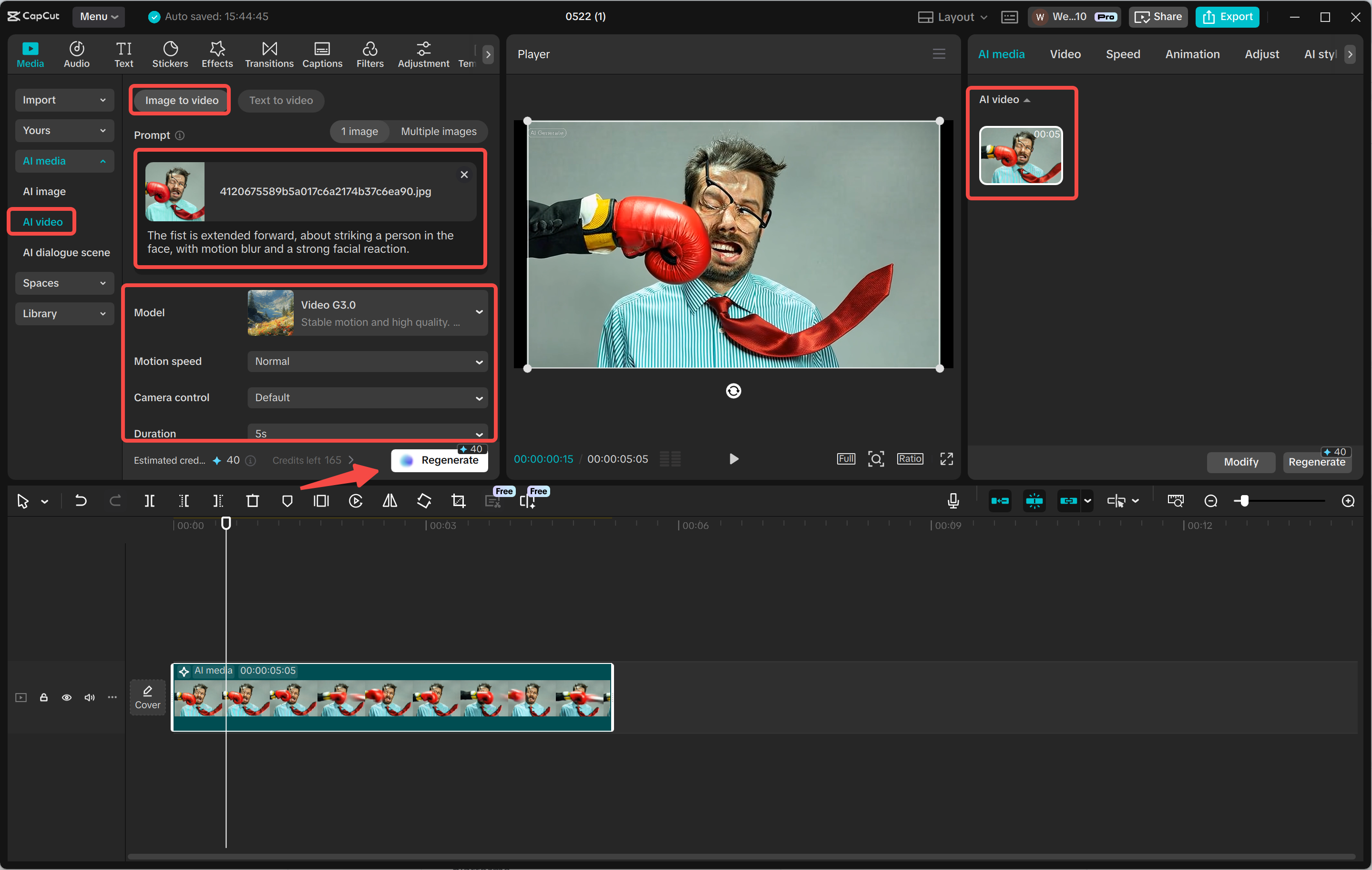Image resolution: width=1372 pixels, height=870 pixels.
Task: Open the Crop tool
Action: click(x=458, y=500)
